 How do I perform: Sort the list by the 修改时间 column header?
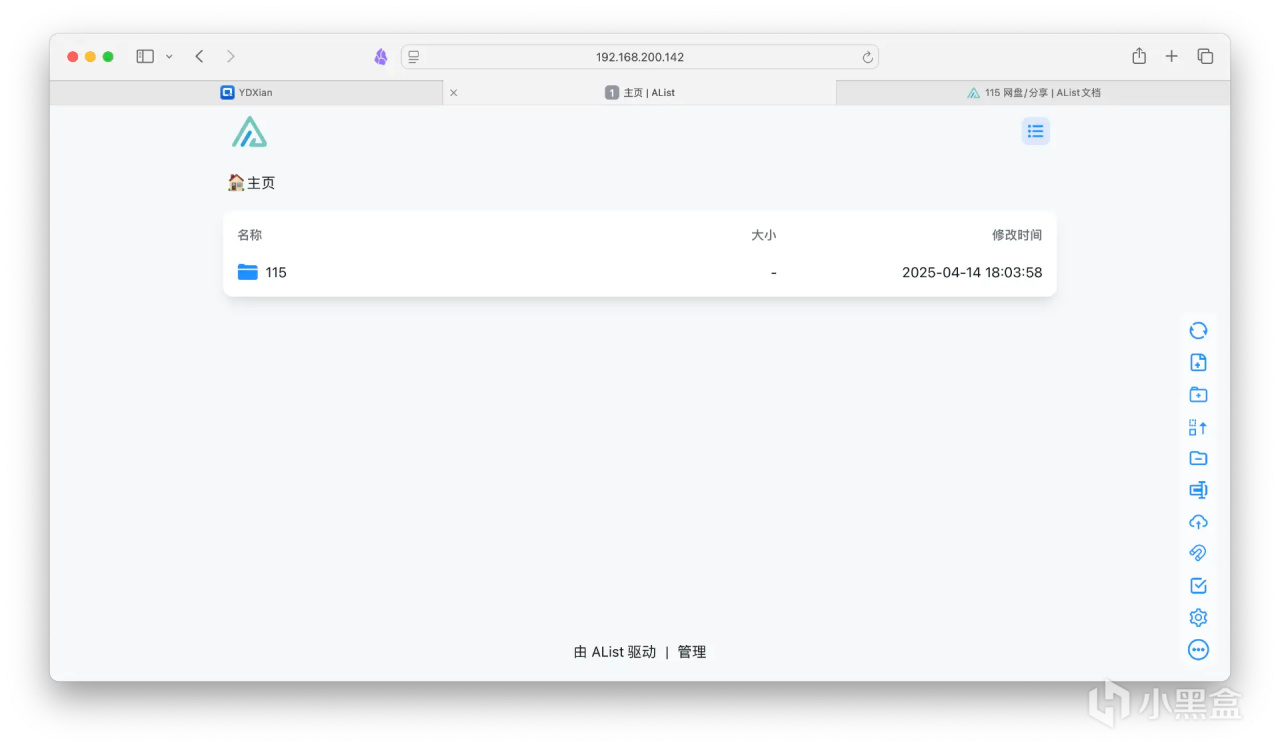click(x=1017, y=235)
